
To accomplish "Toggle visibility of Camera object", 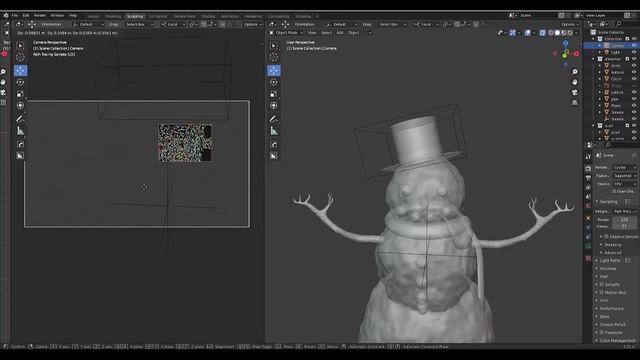I will coord(634,45).
